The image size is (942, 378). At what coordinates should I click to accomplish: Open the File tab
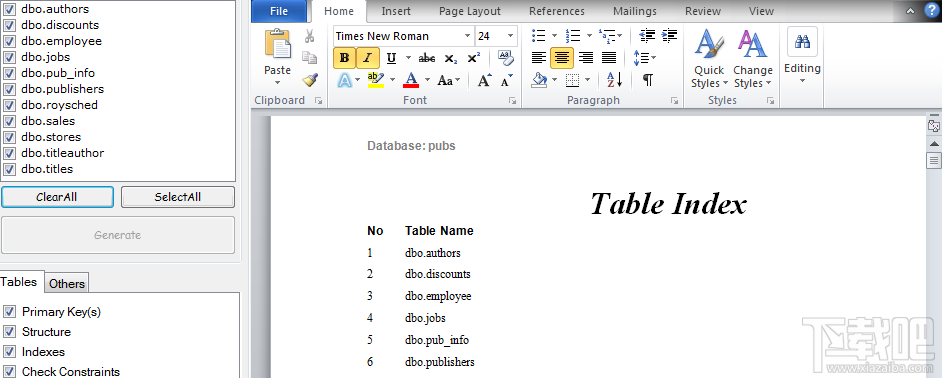(279, 11)
